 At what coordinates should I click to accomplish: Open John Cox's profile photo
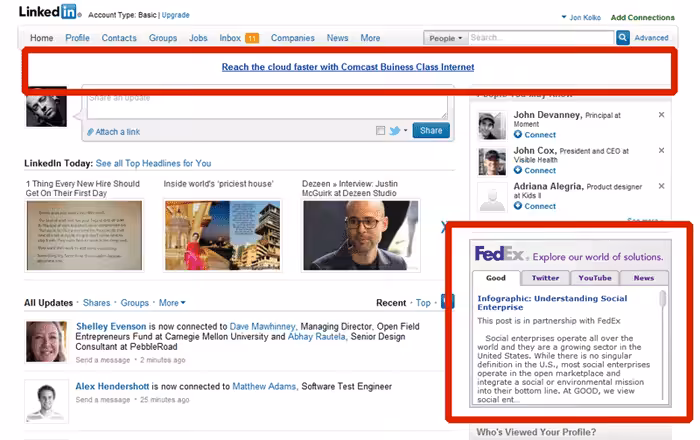(492, 162)
